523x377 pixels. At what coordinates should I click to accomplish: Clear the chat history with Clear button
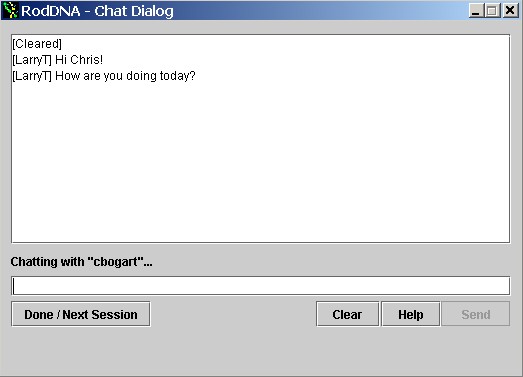[x=347, y=314]
